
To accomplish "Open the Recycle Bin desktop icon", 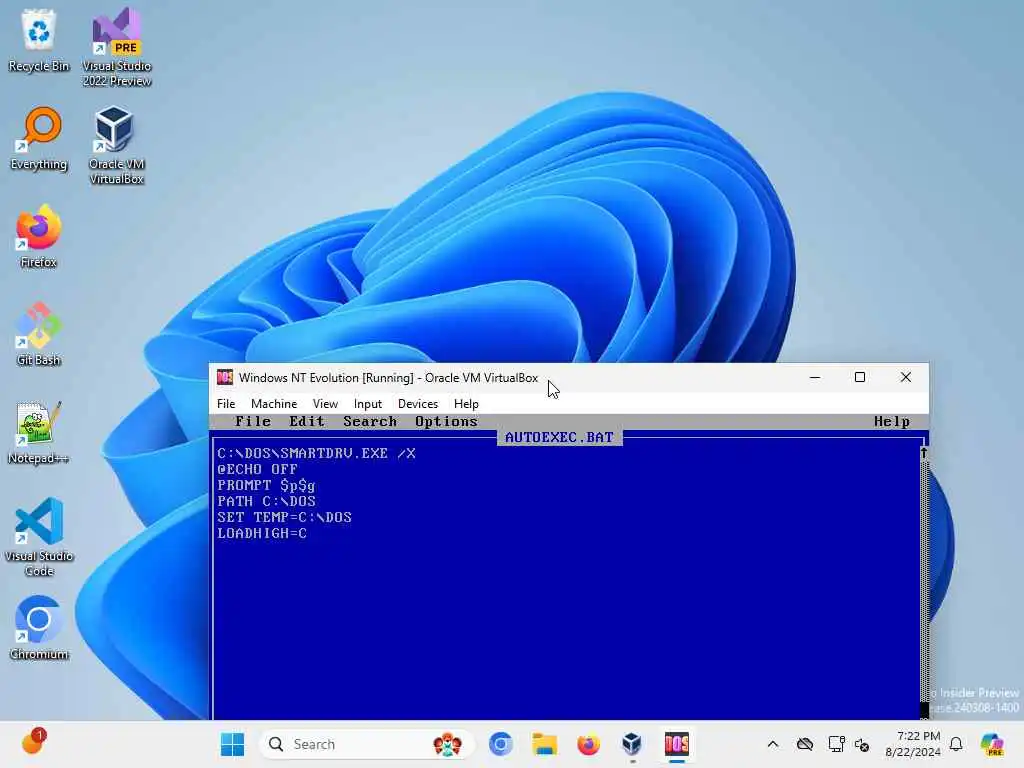I will [x=39, y=40].
